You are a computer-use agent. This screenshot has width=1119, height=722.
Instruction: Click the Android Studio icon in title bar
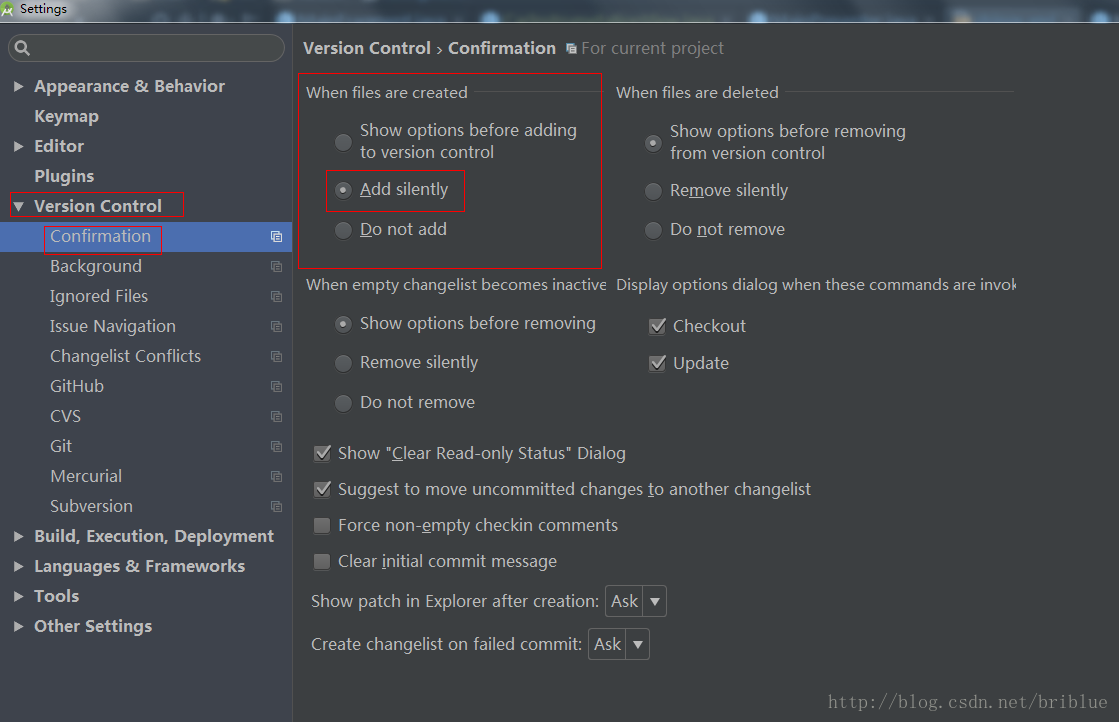(8, 9)
